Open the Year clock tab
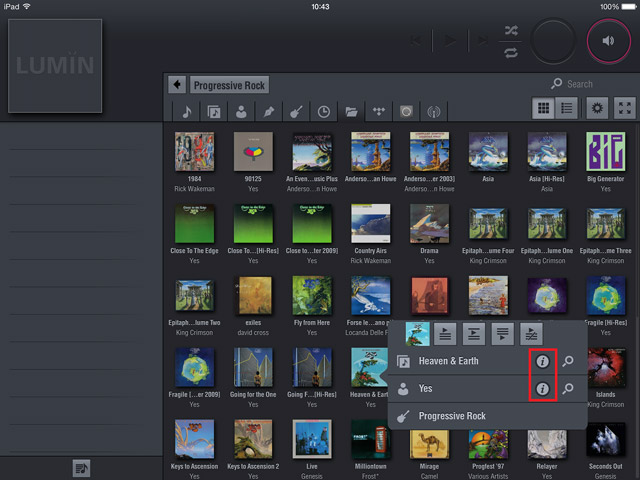Screen dimensions: 640x480 pos(324,111)
